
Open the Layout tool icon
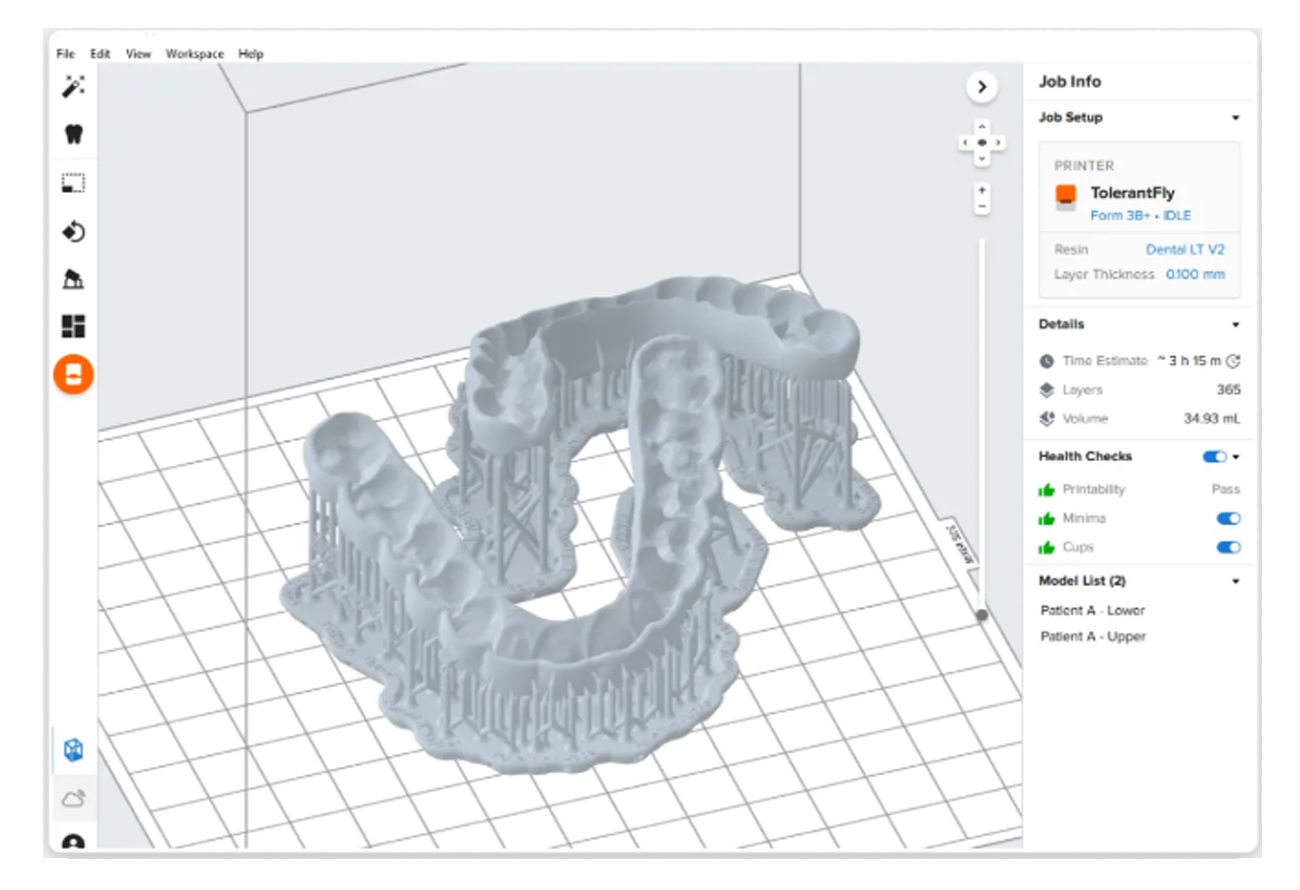coord(73,326)
